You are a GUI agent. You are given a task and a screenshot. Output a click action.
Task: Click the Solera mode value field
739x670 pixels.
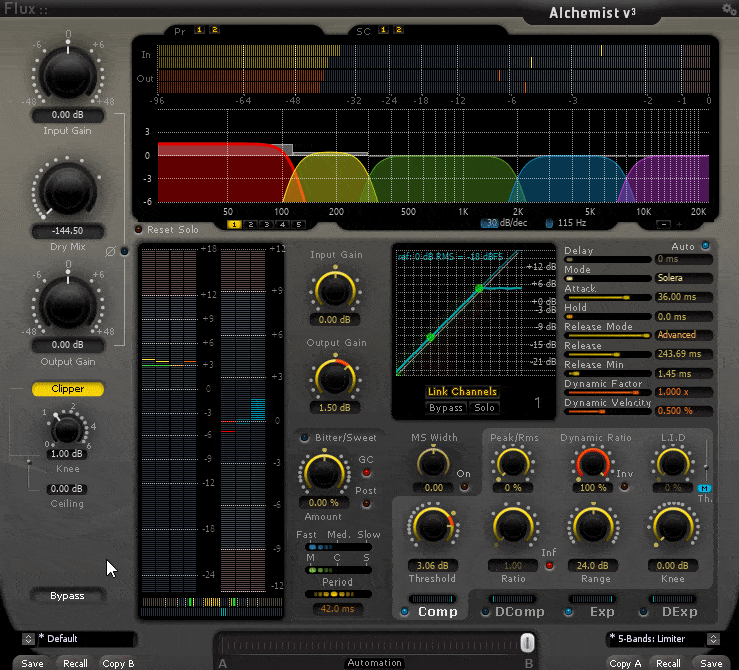[683, 278]
